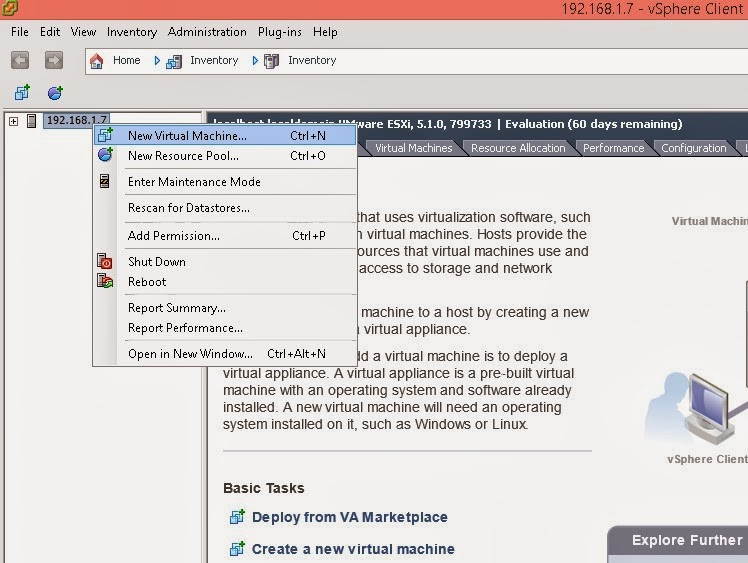
Task: Switch to the Virtual Machines tab
Action: click(413, 148)
